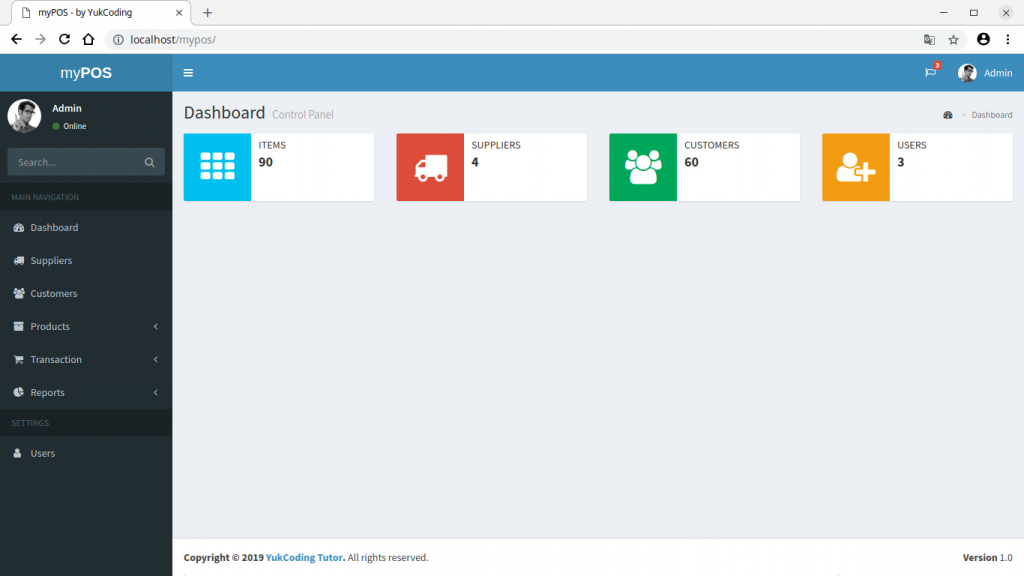Click the green Customers group icon
Screen dimensions: 1024x576
643,167
